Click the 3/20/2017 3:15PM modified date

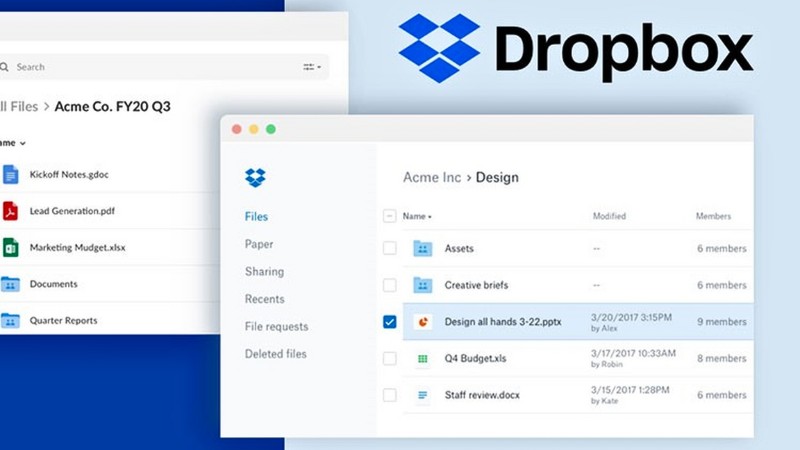[631, 317]
